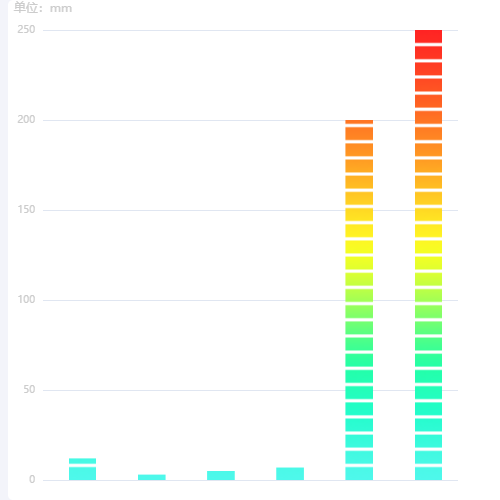Click the 50 y-axis label
500x500 pixels.
click(x=29, y=389)
